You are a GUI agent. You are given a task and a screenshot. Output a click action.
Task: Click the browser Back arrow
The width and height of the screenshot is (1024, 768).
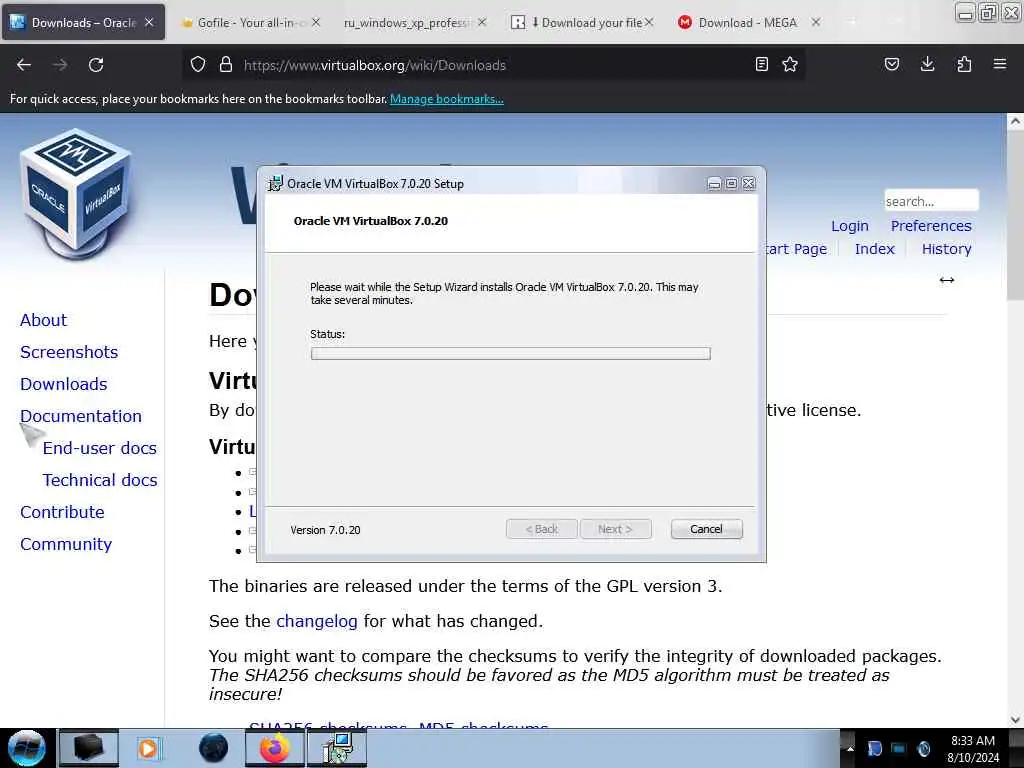tap(24, 65)
